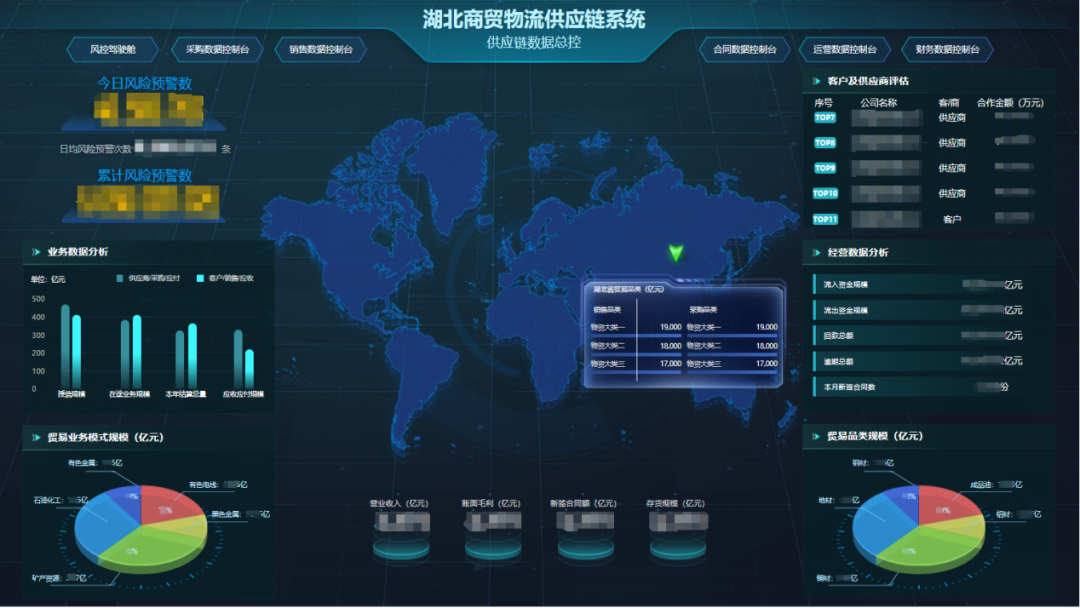The image size is (1080, 608).
Task: Click the TOP9 rank badge
Action: pos(825,168)
